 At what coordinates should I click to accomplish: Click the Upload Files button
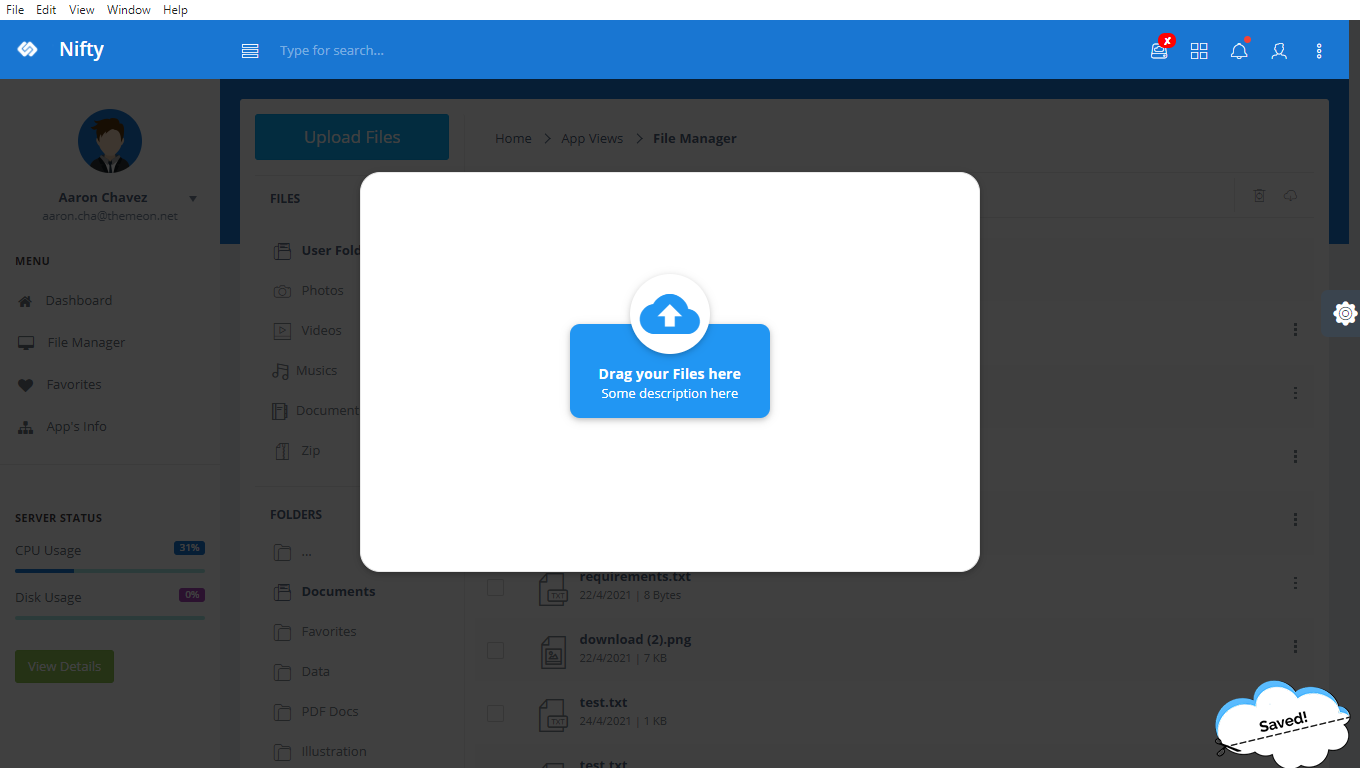click(x=352, y=137)
